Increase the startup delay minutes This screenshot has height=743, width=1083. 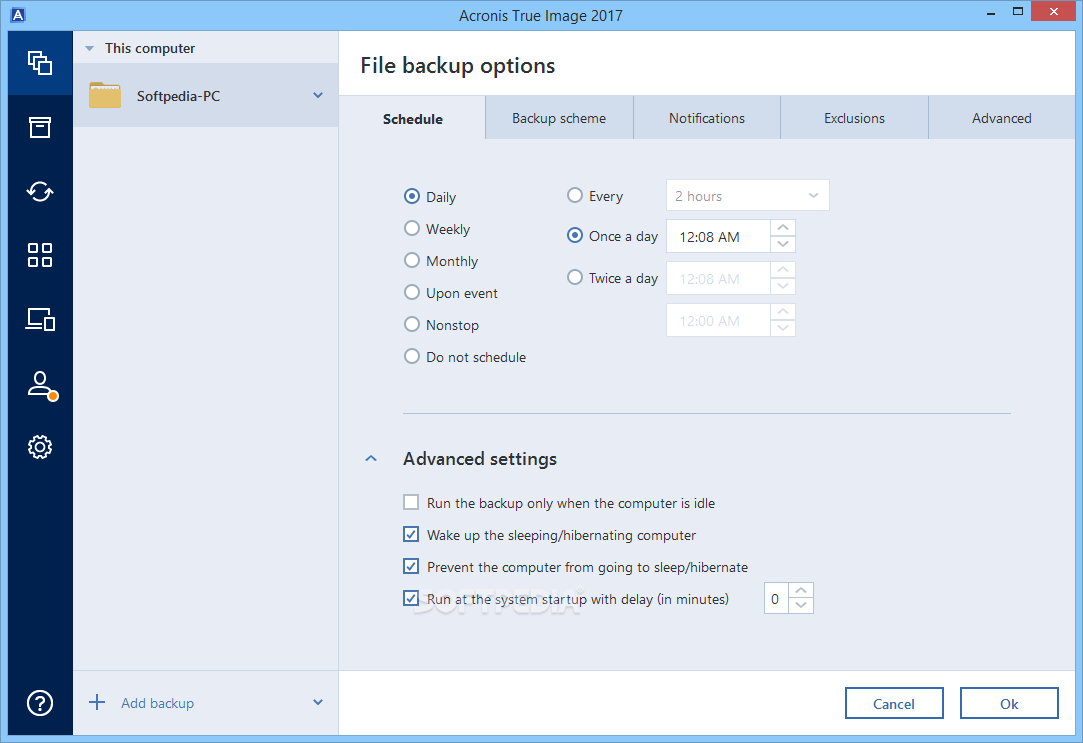pyautogui.click(x=801, y=590)
